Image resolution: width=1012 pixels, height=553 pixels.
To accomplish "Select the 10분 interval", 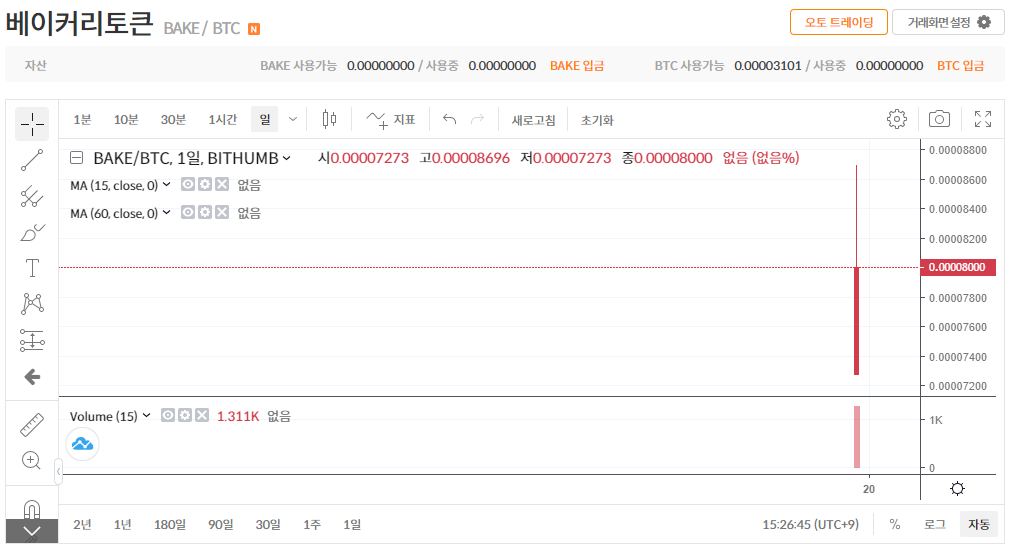I will [x=126, y=119].
